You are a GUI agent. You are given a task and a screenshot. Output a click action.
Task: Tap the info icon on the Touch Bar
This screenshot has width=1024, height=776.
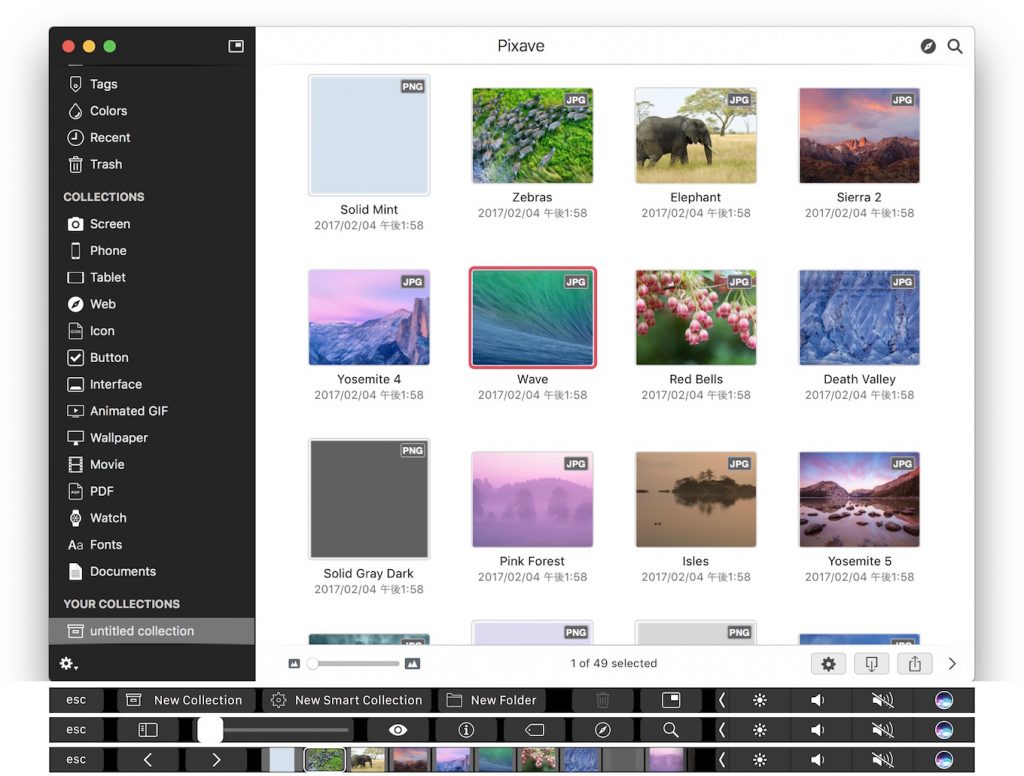click(465, 730)
